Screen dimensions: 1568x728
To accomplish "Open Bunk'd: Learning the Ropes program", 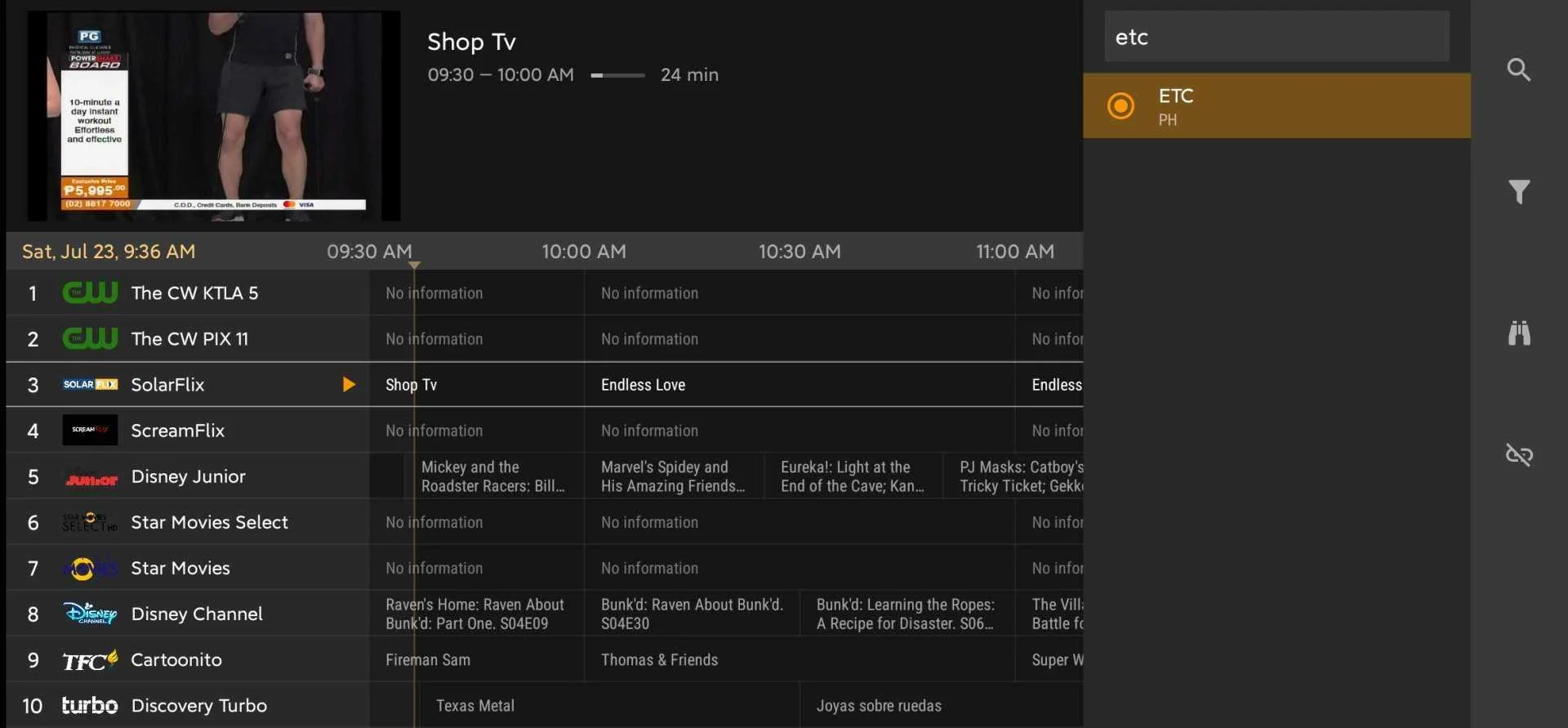I will point(906,614).
